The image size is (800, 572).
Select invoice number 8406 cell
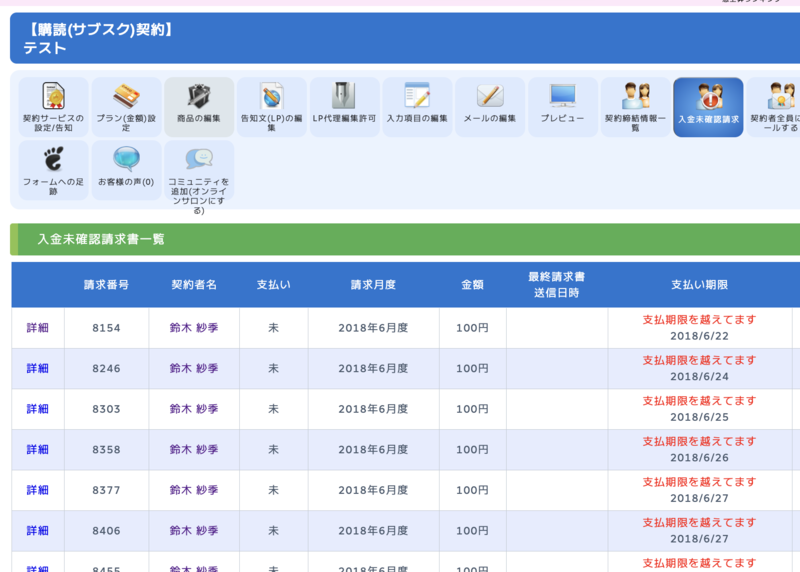(x=106, y=531)
